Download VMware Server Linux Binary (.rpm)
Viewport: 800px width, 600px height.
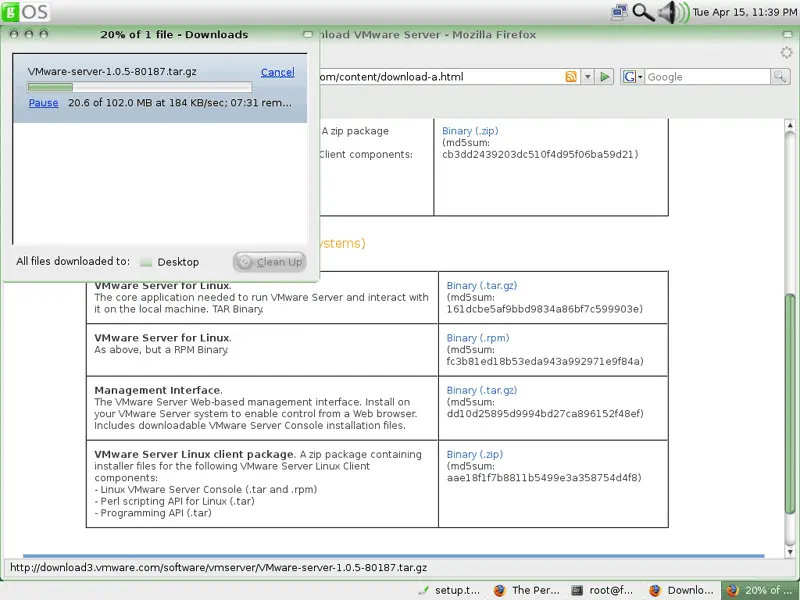tap(478, 338)
